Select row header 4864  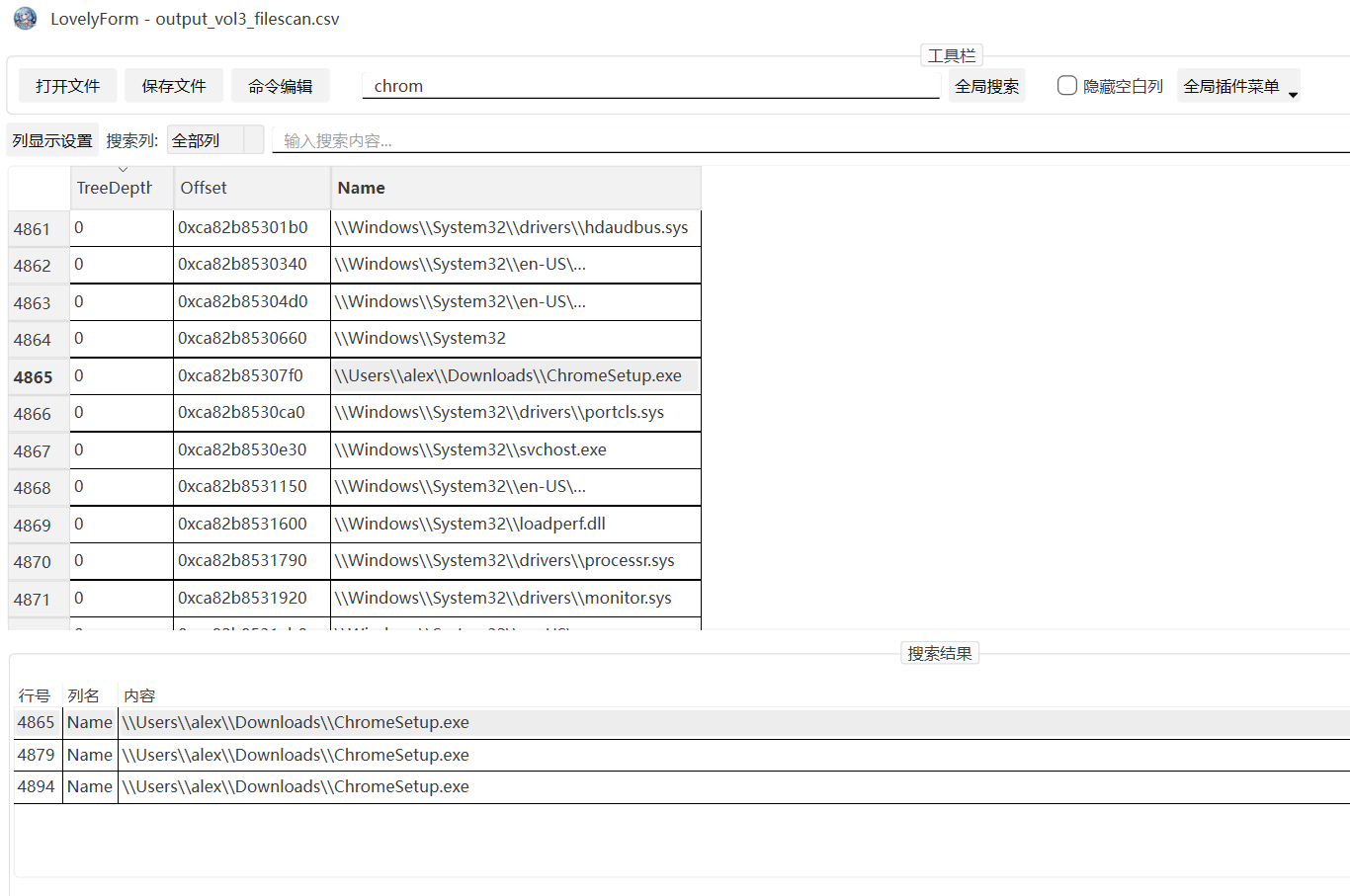point(39,340)
